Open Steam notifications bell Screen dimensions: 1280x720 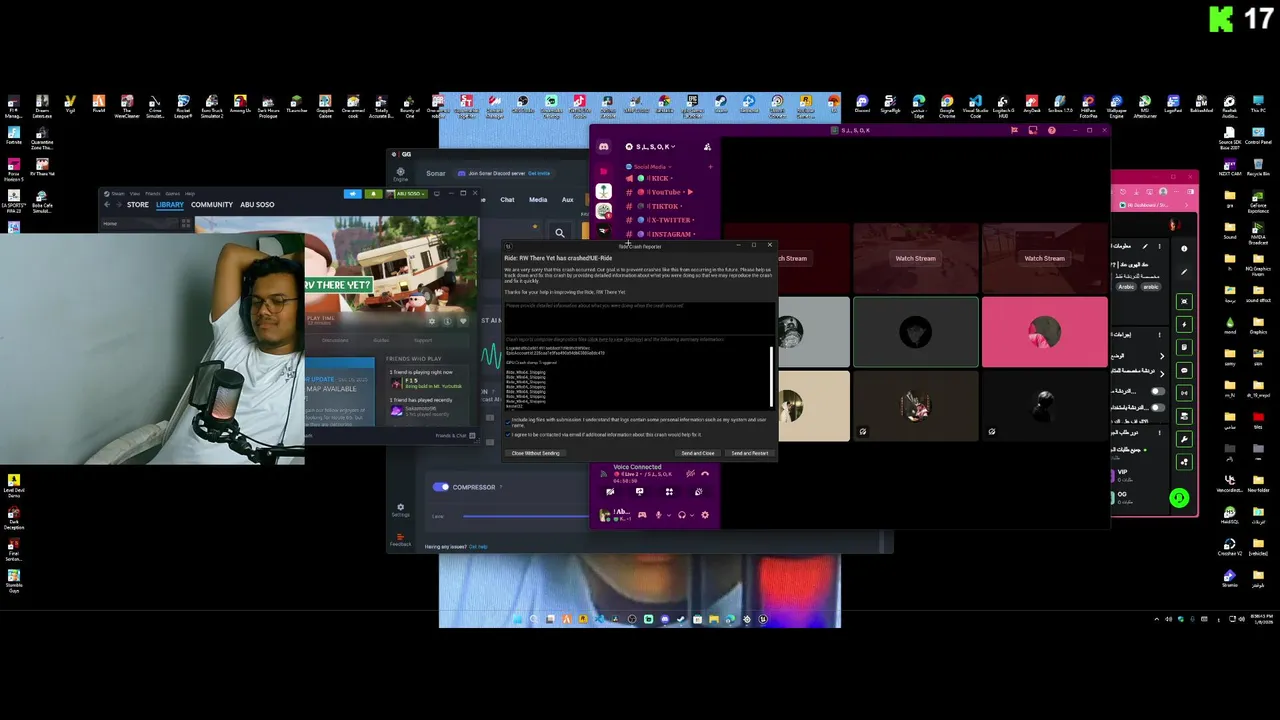[x=373, y=193]
